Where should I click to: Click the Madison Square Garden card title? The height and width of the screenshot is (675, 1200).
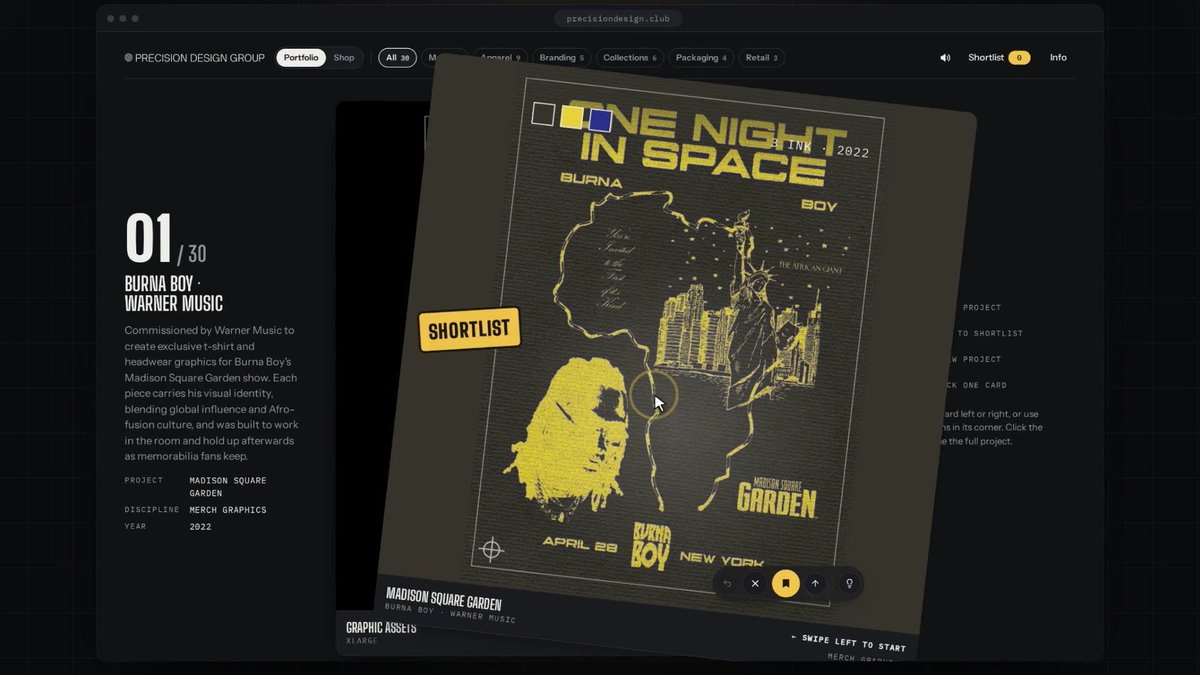pos(443,601)
